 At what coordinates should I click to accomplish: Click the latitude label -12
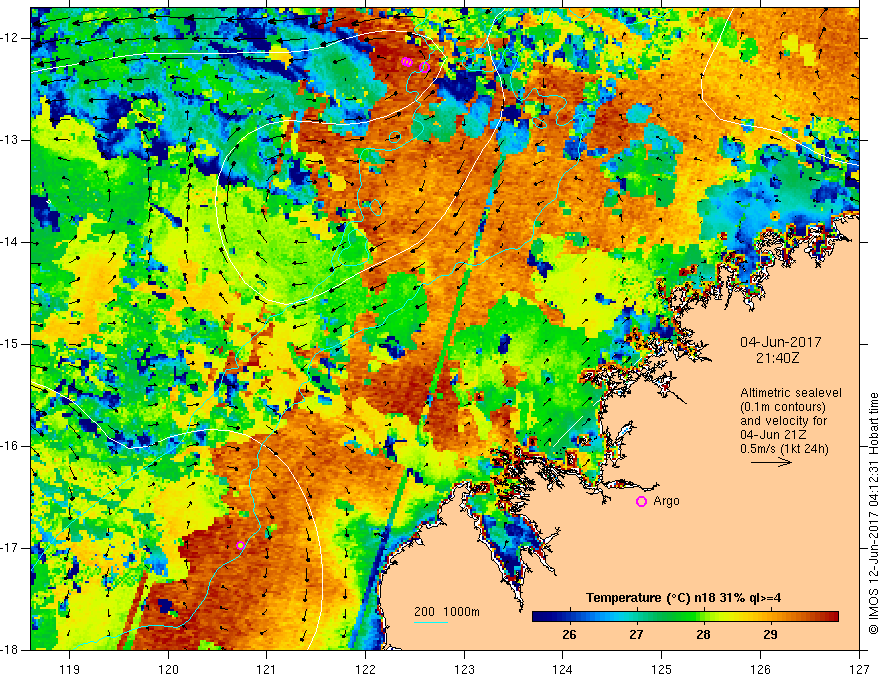click(11, 38)
